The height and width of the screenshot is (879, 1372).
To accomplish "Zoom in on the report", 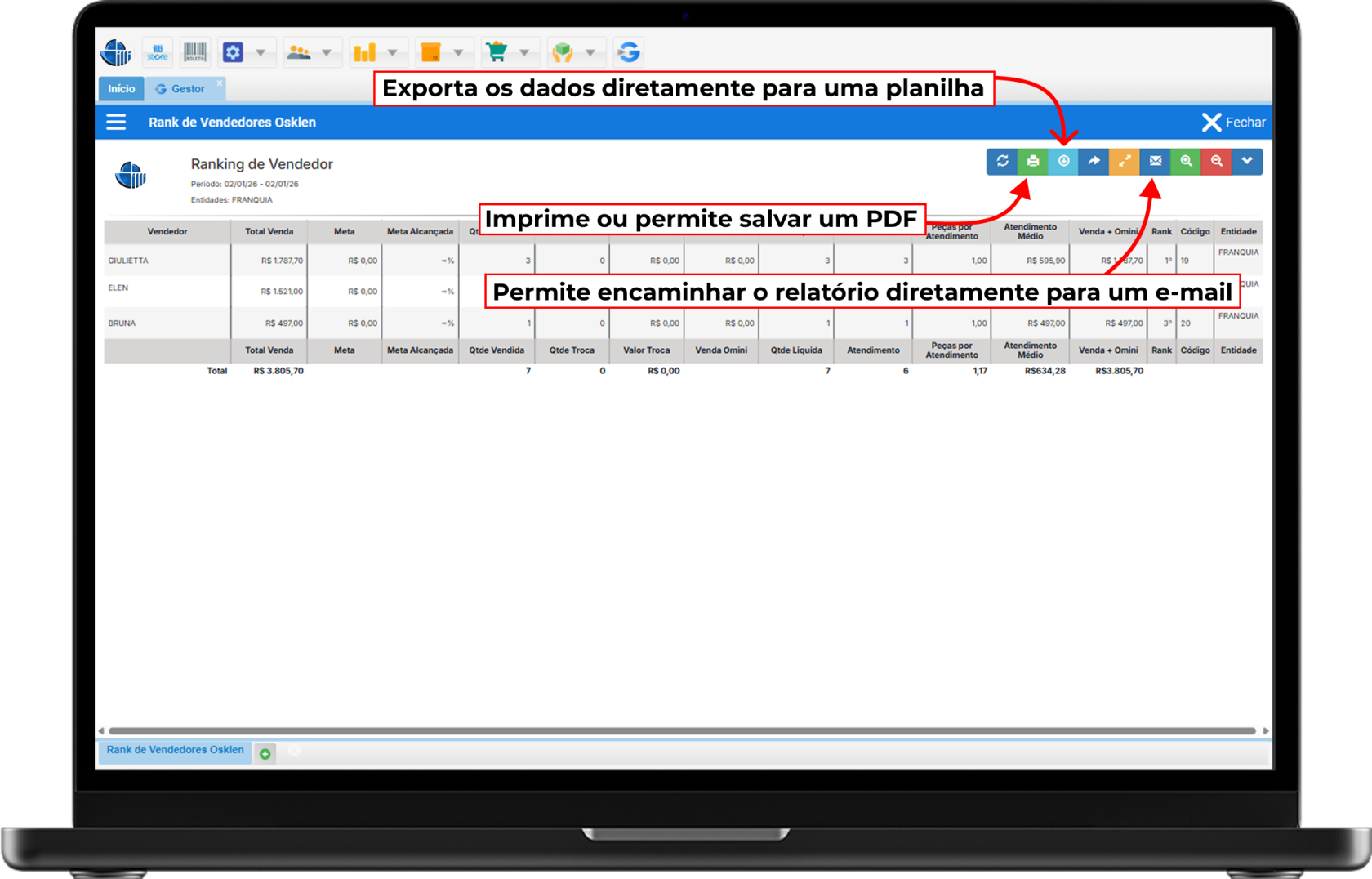I will (x=1186, y=162).
